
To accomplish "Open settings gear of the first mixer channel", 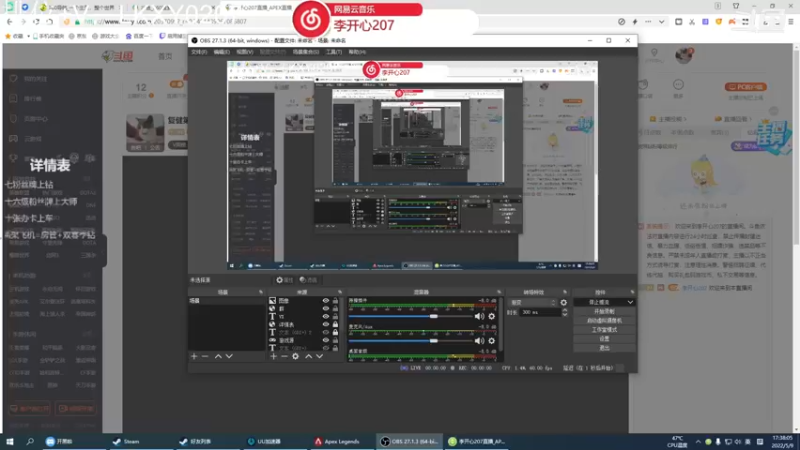I will [x=491, y=316].
